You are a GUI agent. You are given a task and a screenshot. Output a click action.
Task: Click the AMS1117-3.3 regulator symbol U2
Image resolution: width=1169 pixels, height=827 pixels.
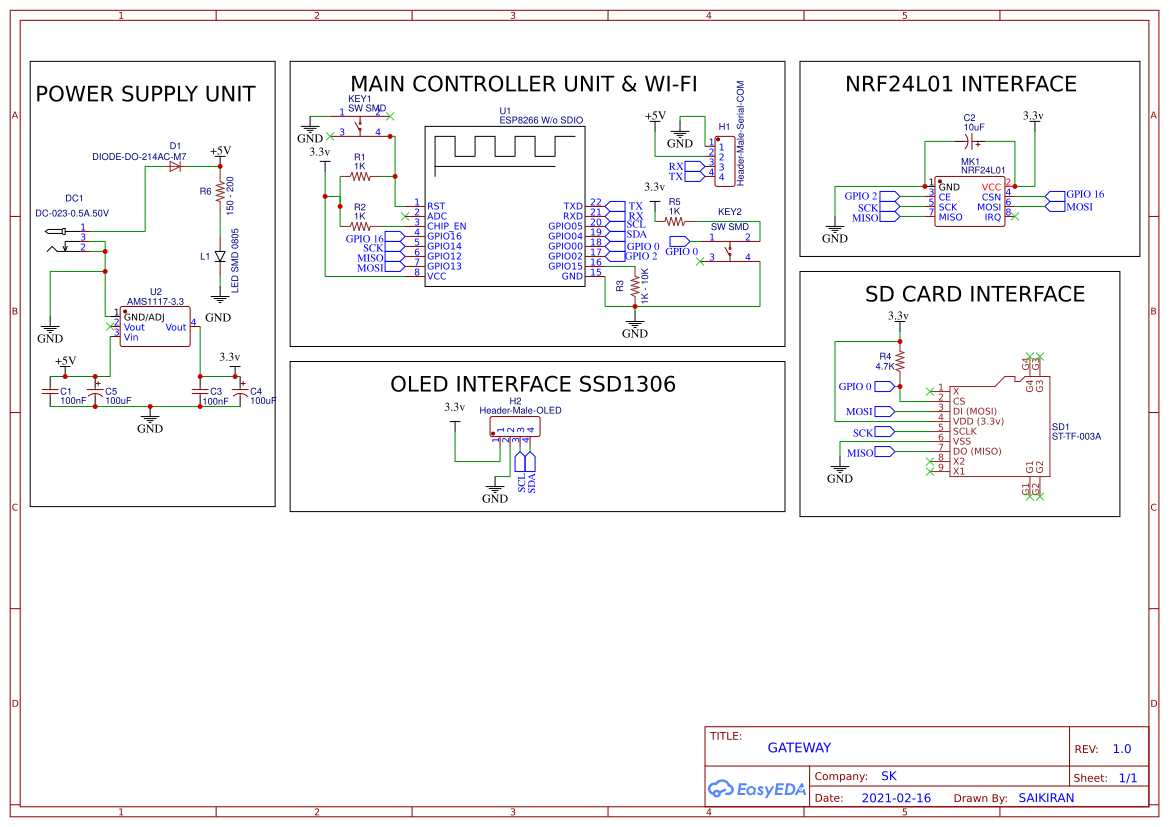point(153,325)
